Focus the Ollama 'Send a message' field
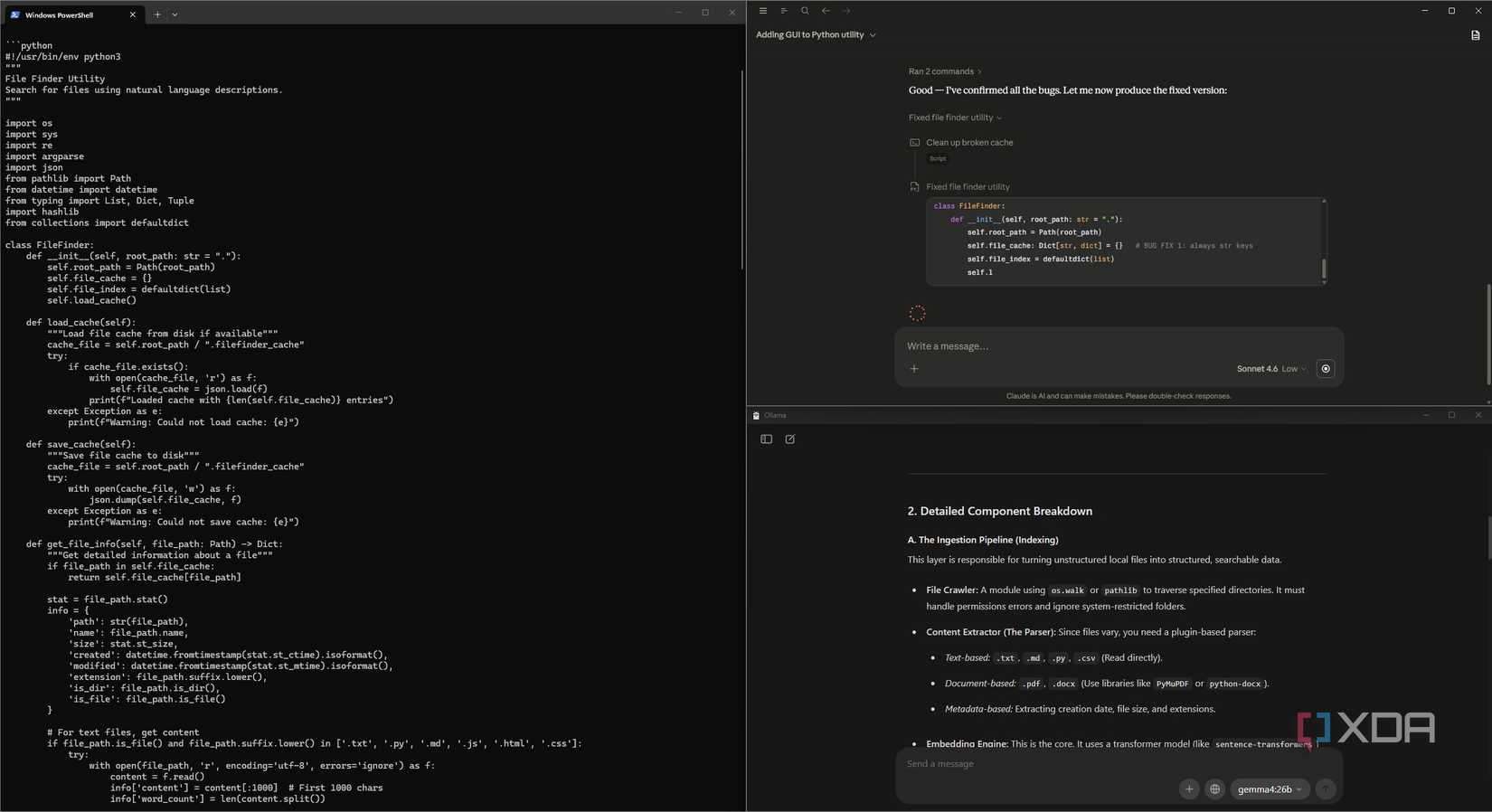 click(1119, 764)
